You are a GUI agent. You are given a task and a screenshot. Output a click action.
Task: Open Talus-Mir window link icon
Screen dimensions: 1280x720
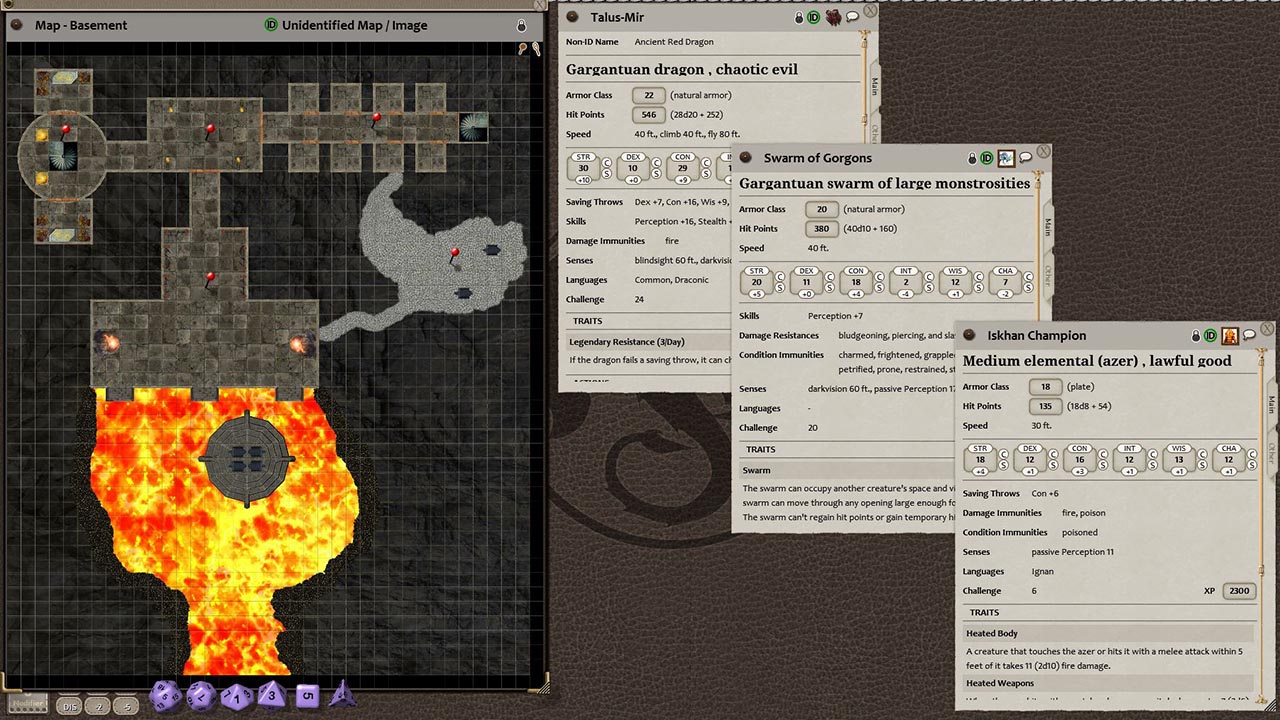(572, 17)
